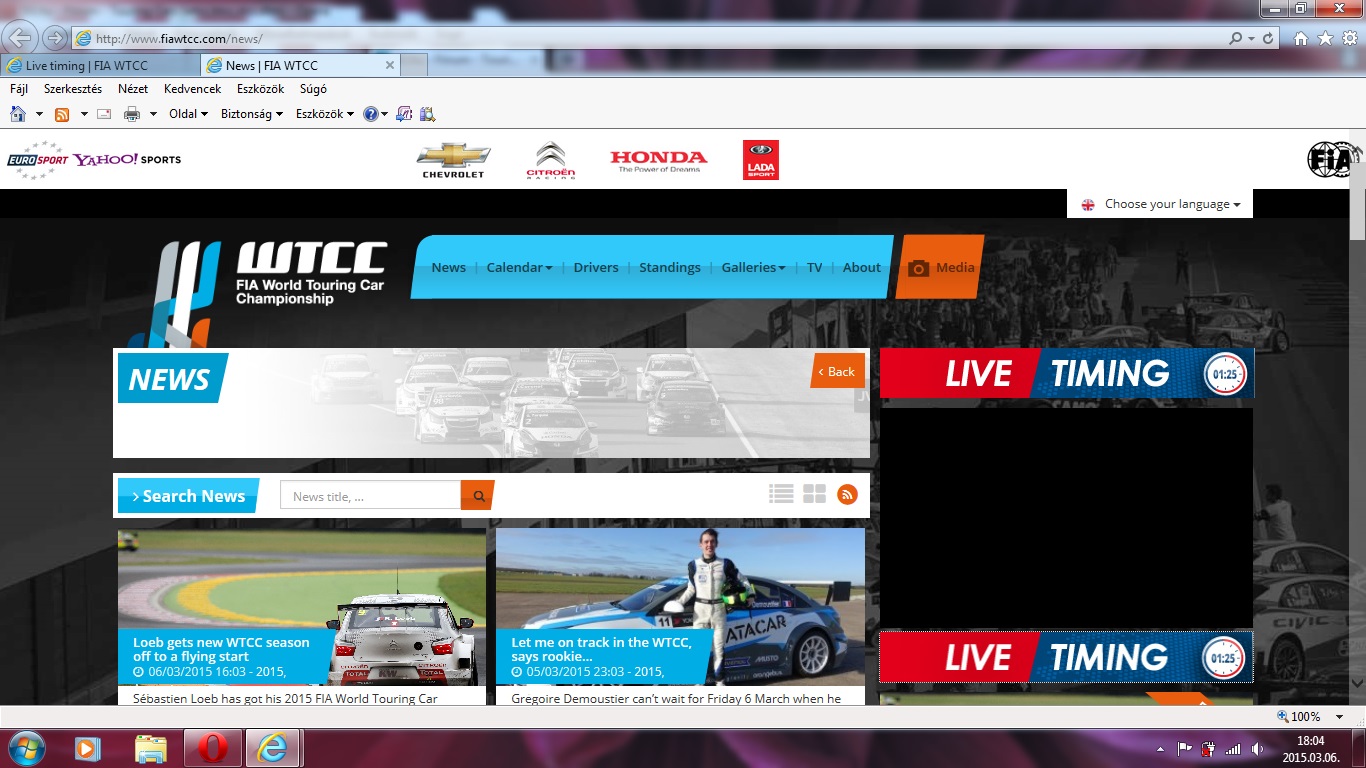Click the orange search magnifier button
Screen dimensions: 1366x768
(x=478, y=496)
